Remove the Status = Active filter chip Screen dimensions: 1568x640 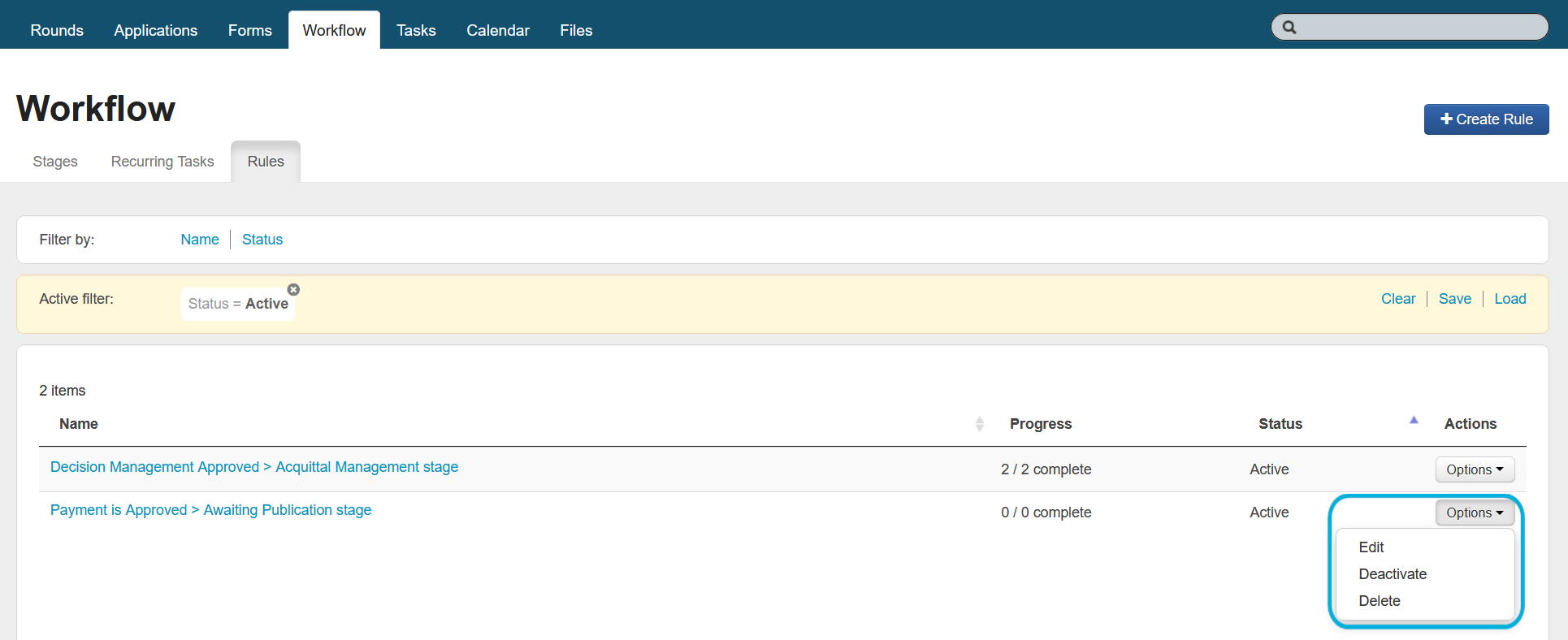(x=293, y=290)
